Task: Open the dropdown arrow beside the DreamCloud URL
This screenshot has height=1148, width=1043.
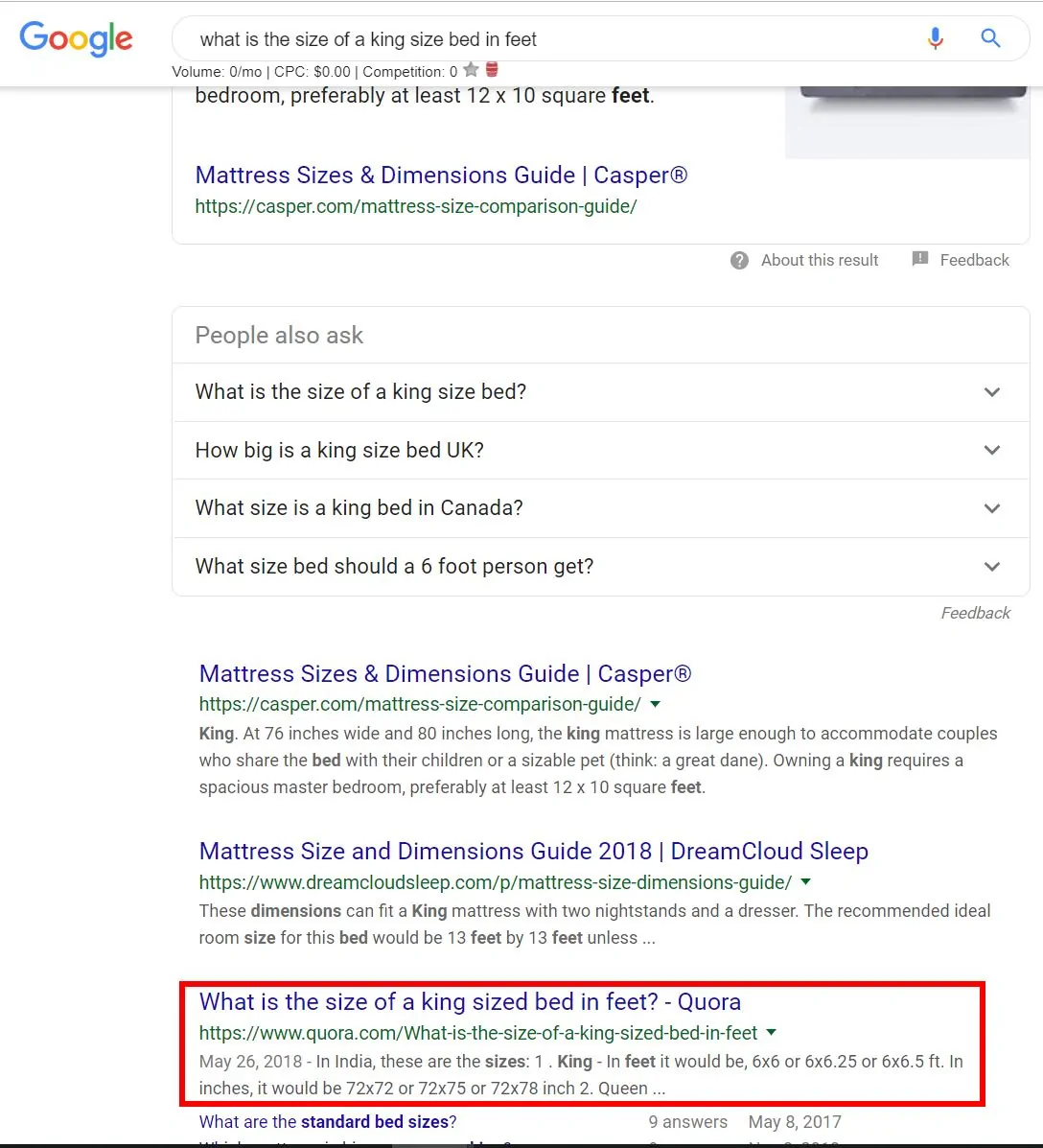Action: coord(805,882)
